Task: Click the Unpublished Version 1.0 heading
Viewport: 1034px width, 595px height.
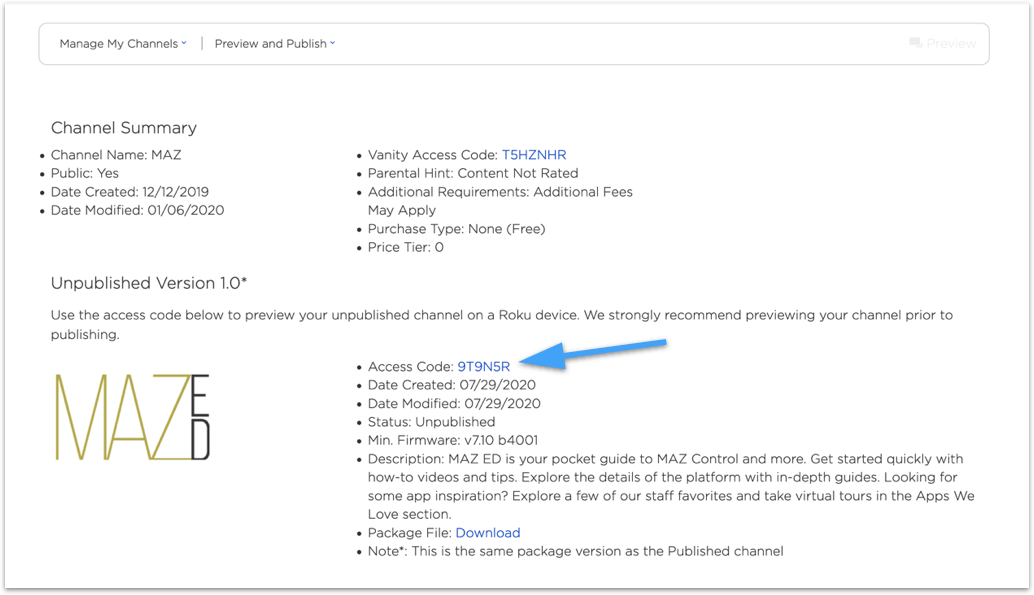Action: click(x=147, y=283)
